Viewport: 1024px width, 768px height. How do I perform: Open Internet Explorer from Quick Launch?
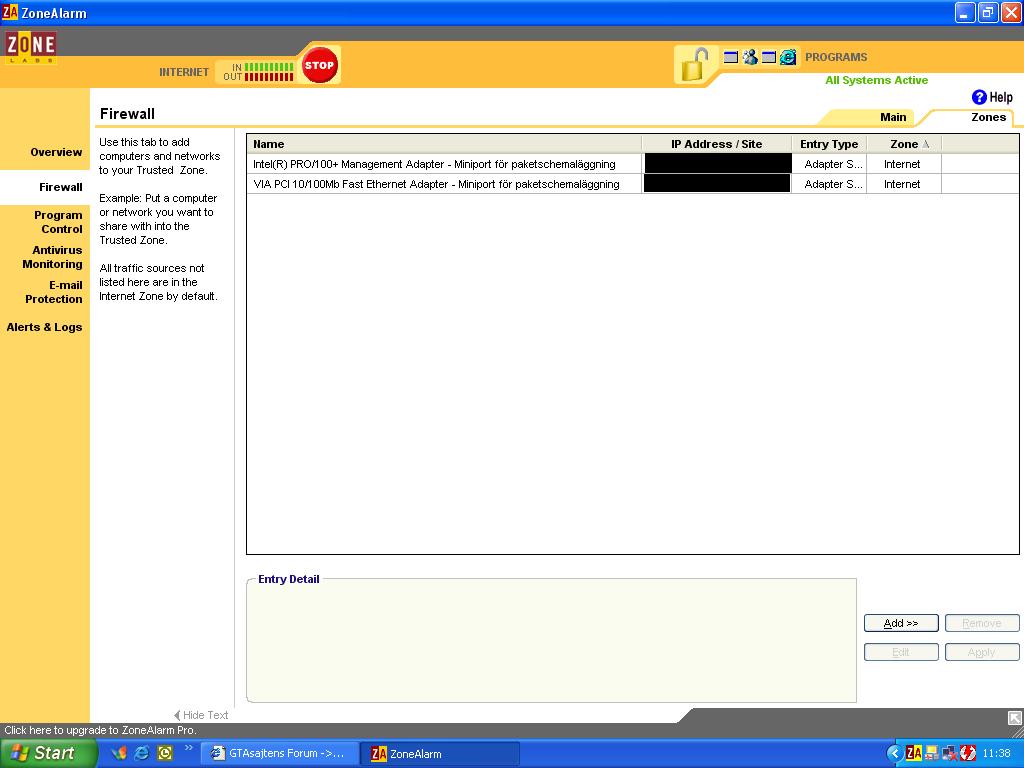pos(142,753)
